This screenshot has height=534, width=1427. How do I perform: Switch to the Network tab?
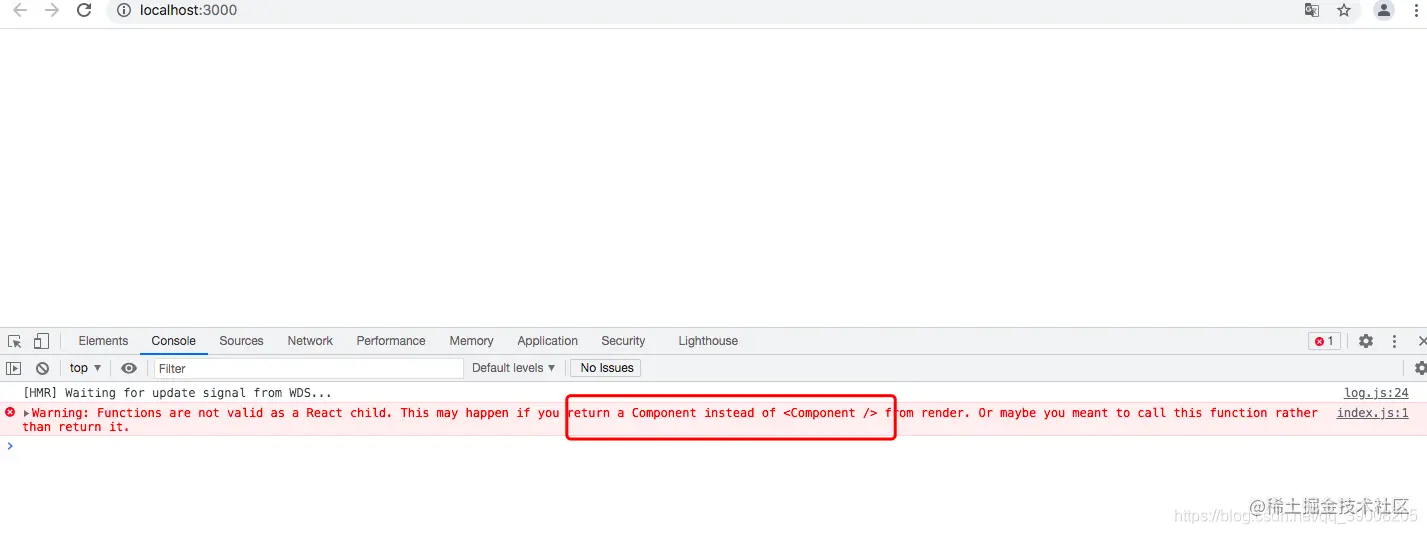310,341
